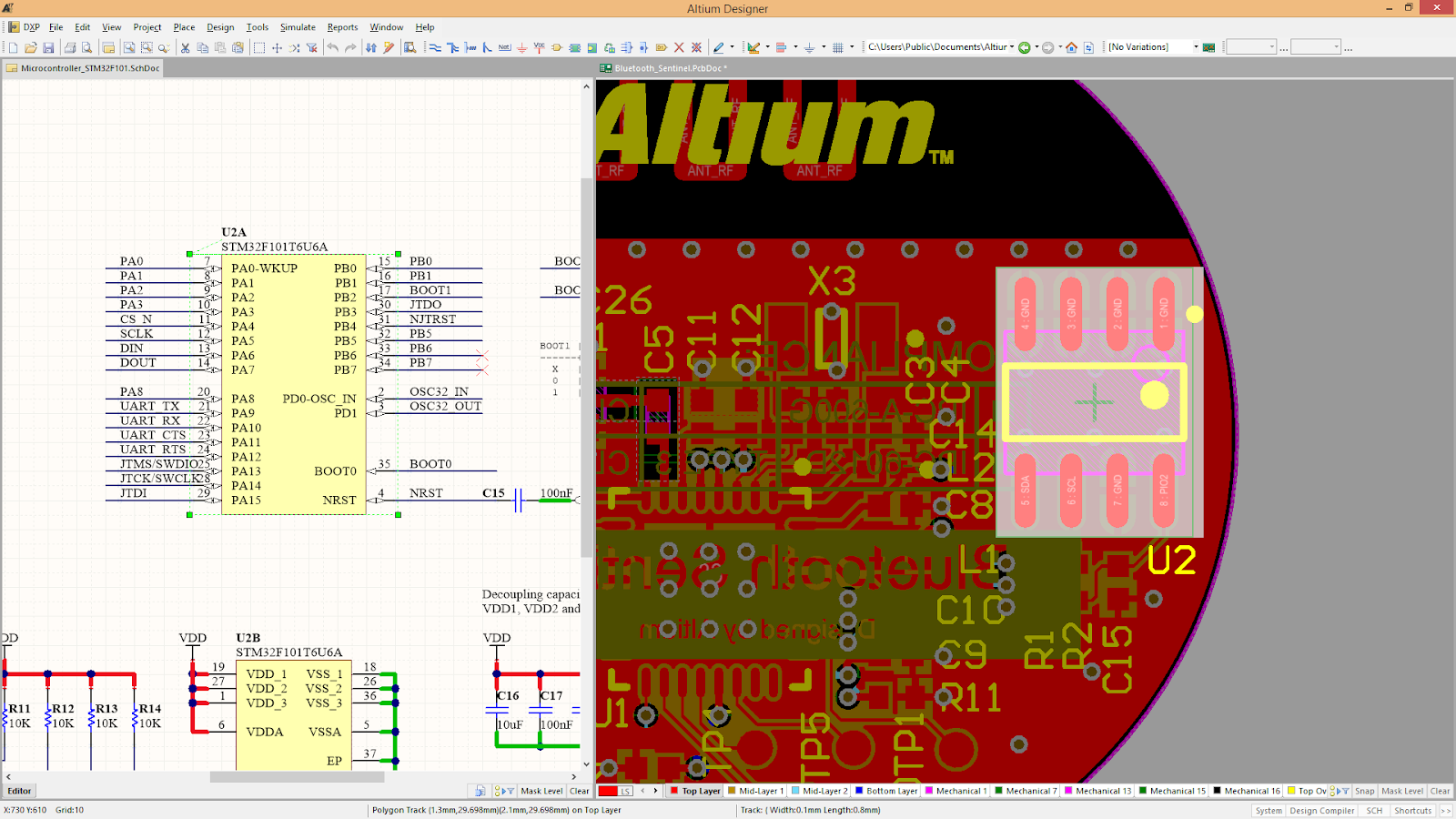Click the schematic vertical scrollbar thumb
The height and width of the screenshot is (819, 1456).
click(x=586, y=368)
